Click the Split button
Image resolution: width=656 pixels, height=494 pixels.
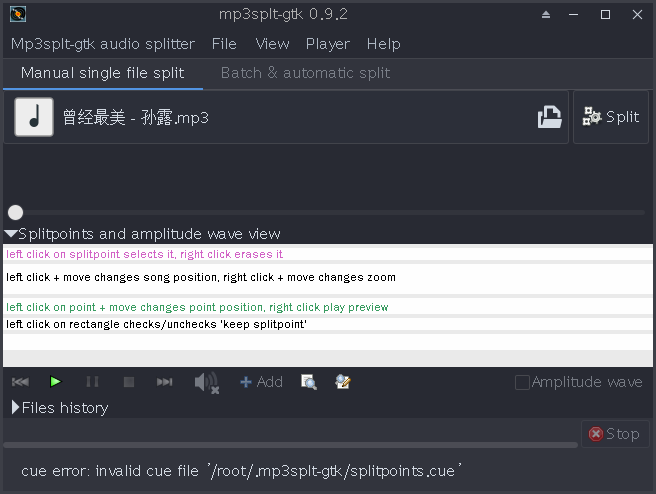611,117
